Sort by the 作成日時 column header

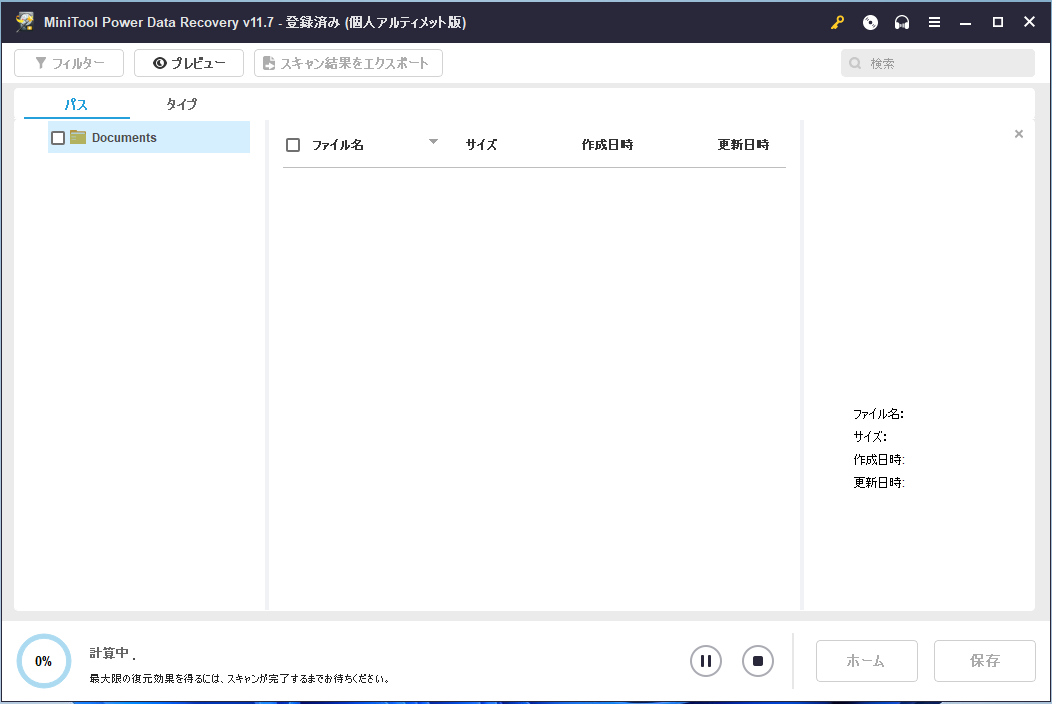[x=607, y=145]
